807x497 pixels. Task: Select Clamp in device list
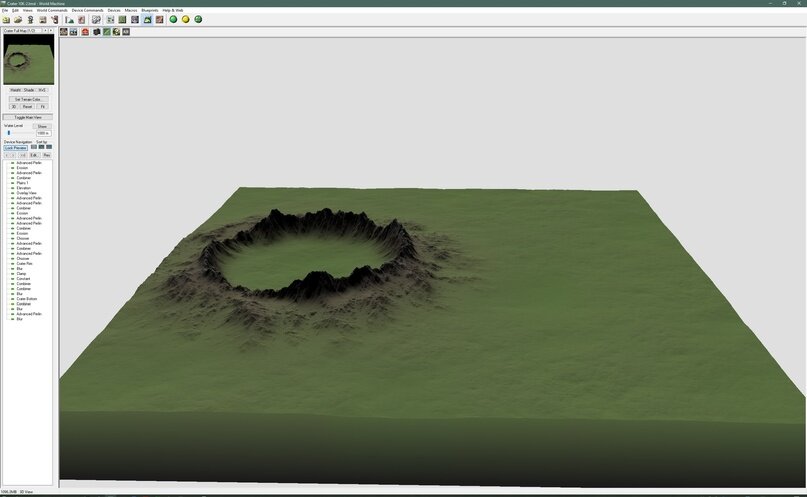21,274
